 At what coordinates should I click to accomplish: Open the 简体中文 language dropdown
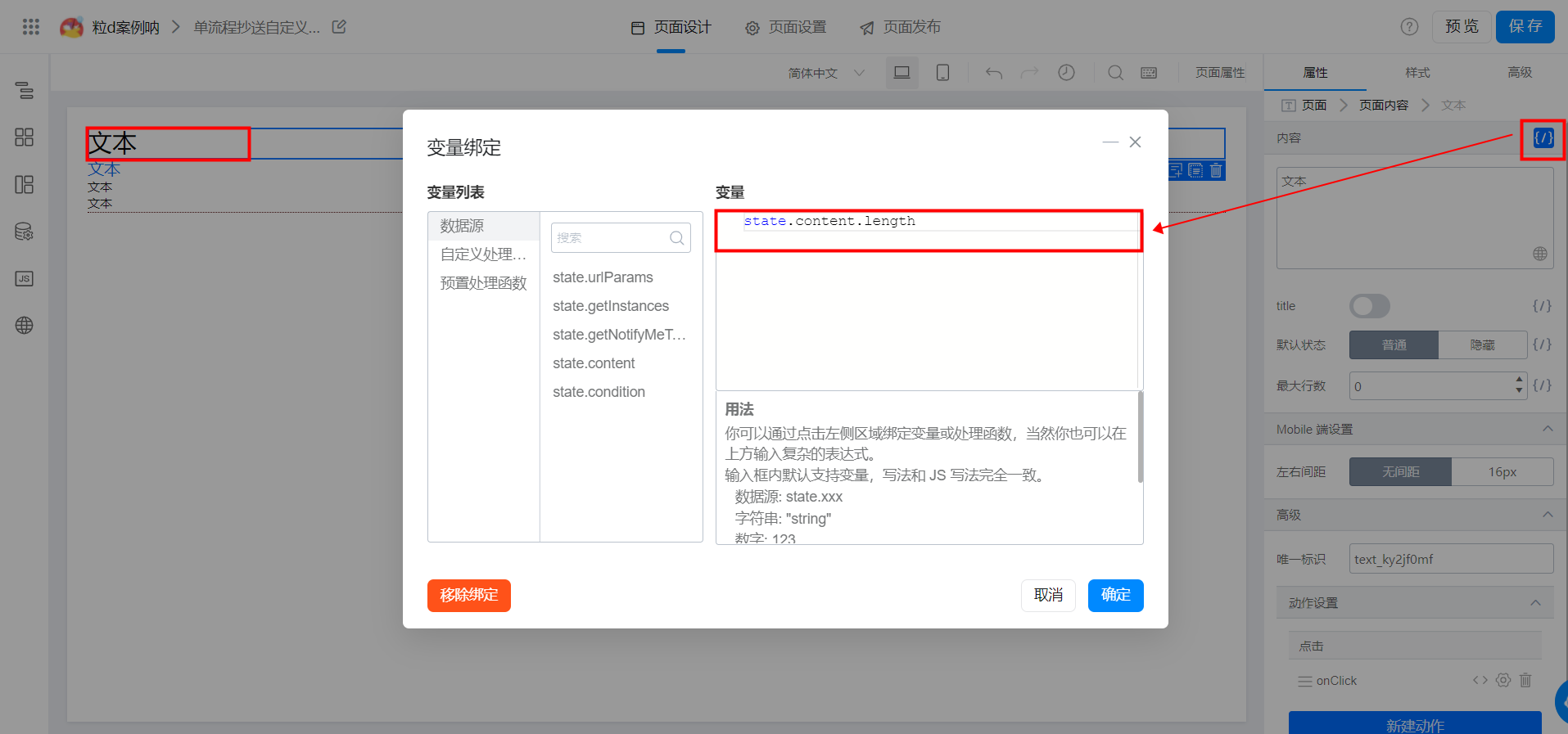(825, 73)
